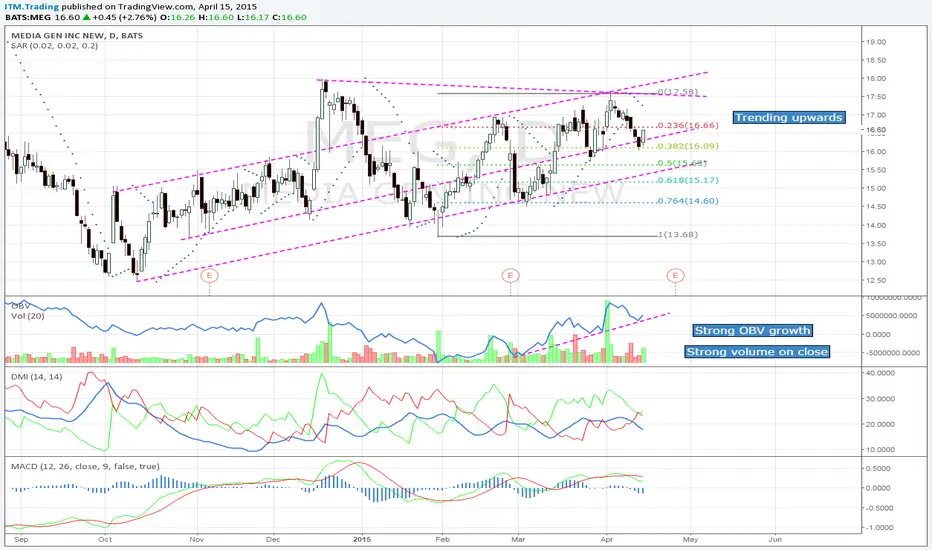932x550 pixels.
Task: Click the L:16.17 low value in header
Action: coord(254,17)
